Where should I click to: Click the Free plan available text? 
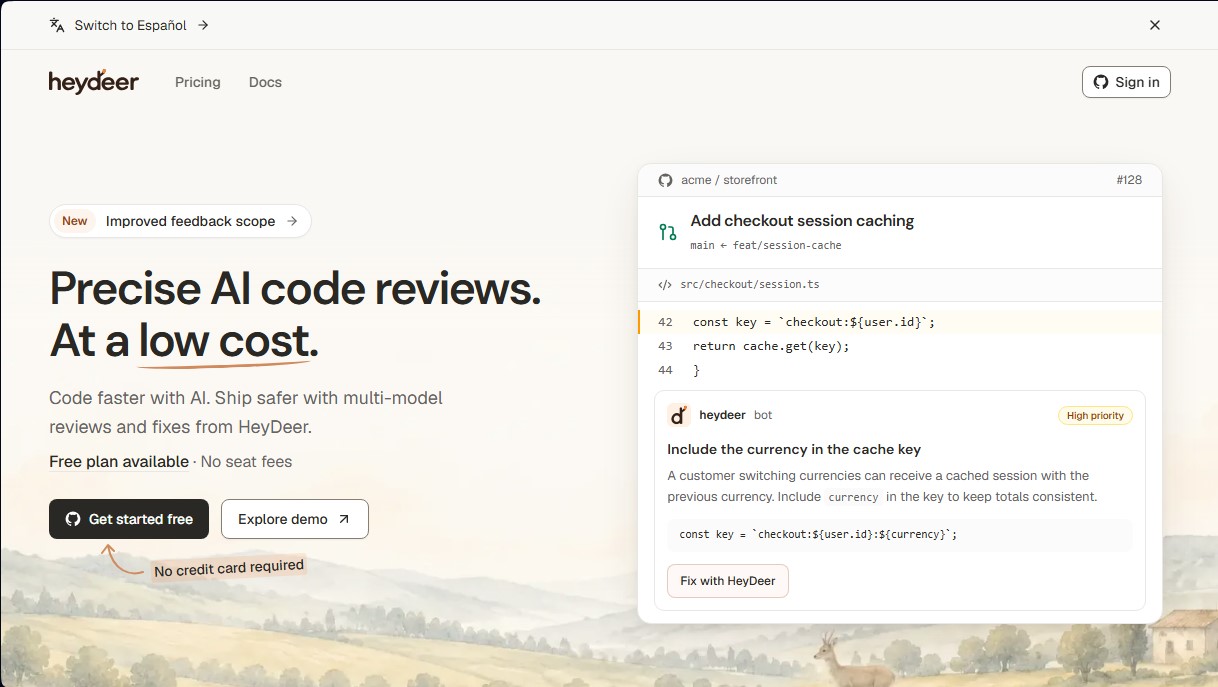coord(119,462)
